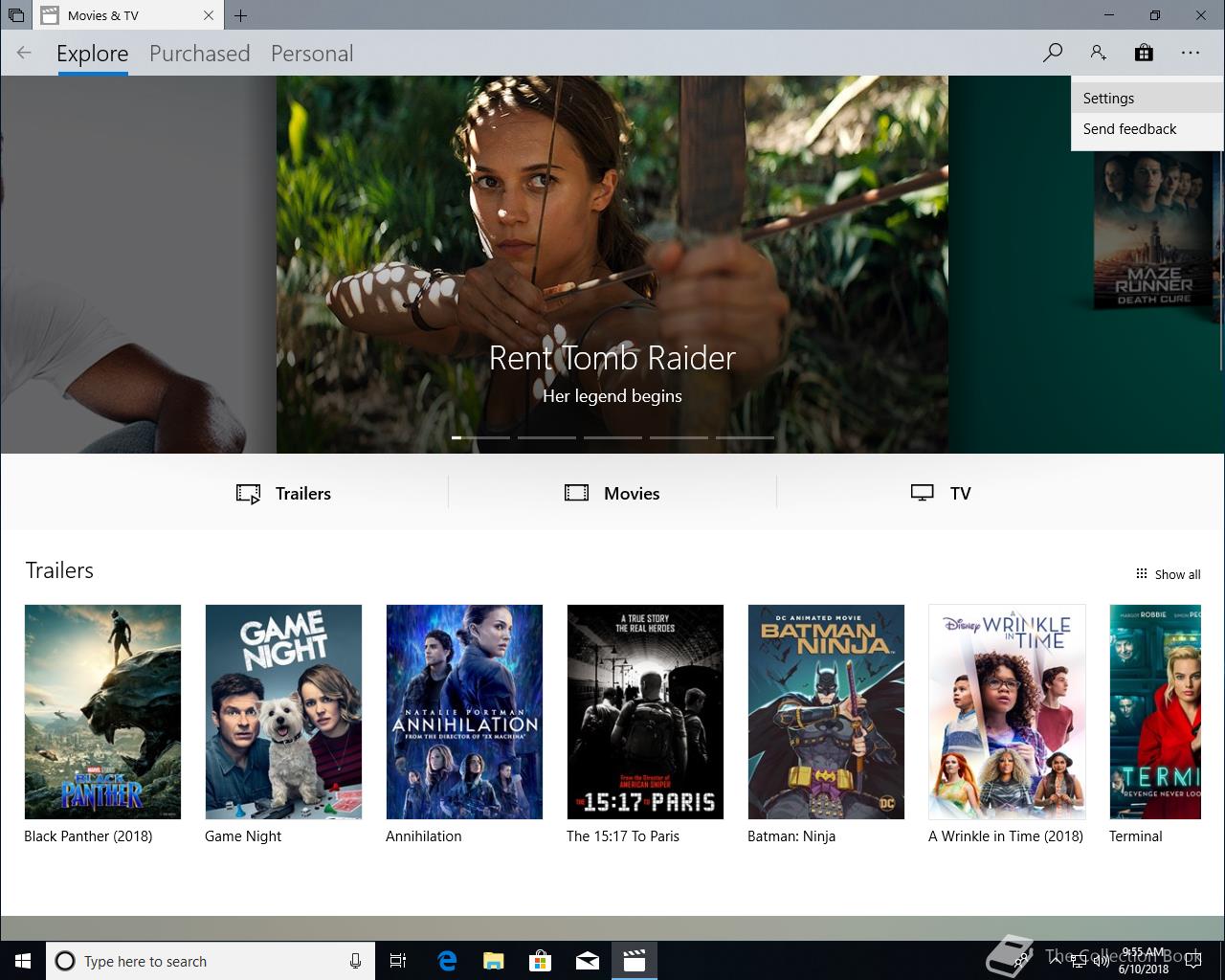This screenshot has width=1225, height=980.
Task: Open the Windows Start menu
Action: tap(22, 961)
